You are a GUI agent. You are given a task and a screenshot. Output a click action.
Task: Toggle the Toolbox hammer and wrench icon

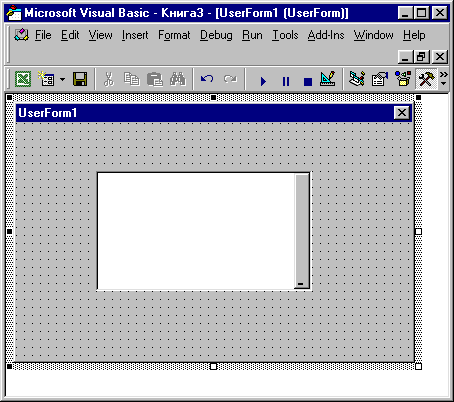click(x=426, y=79)
